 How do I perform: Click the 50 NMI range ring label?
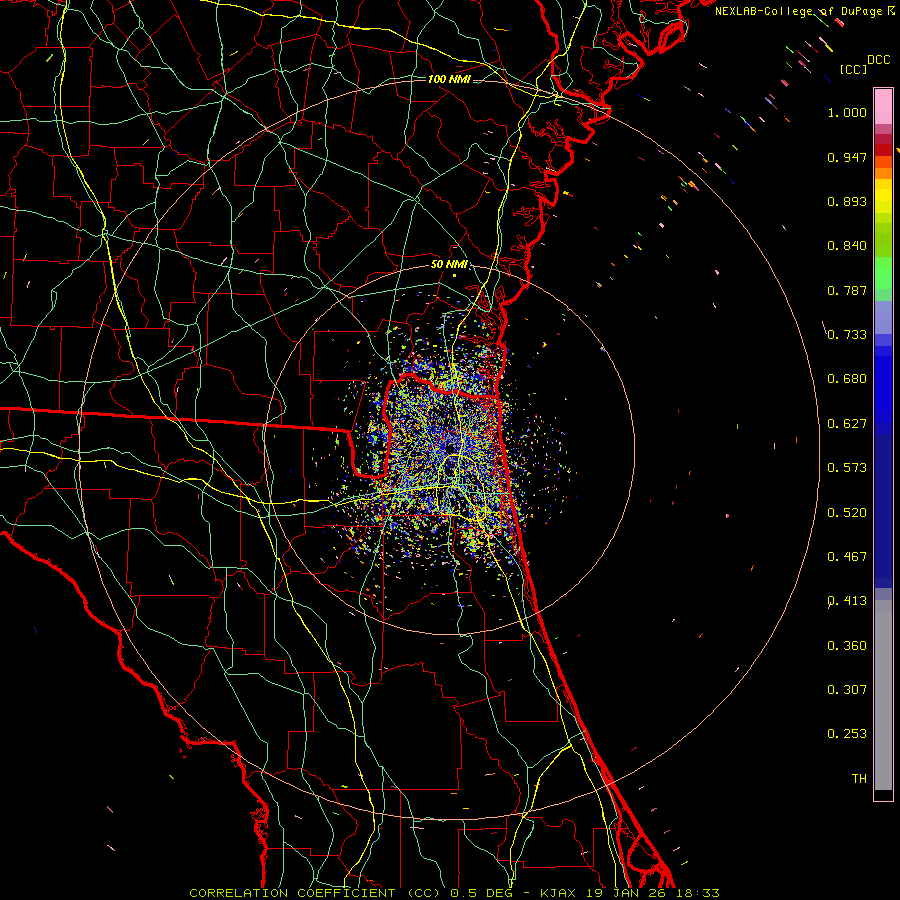(x=449, y=265)
